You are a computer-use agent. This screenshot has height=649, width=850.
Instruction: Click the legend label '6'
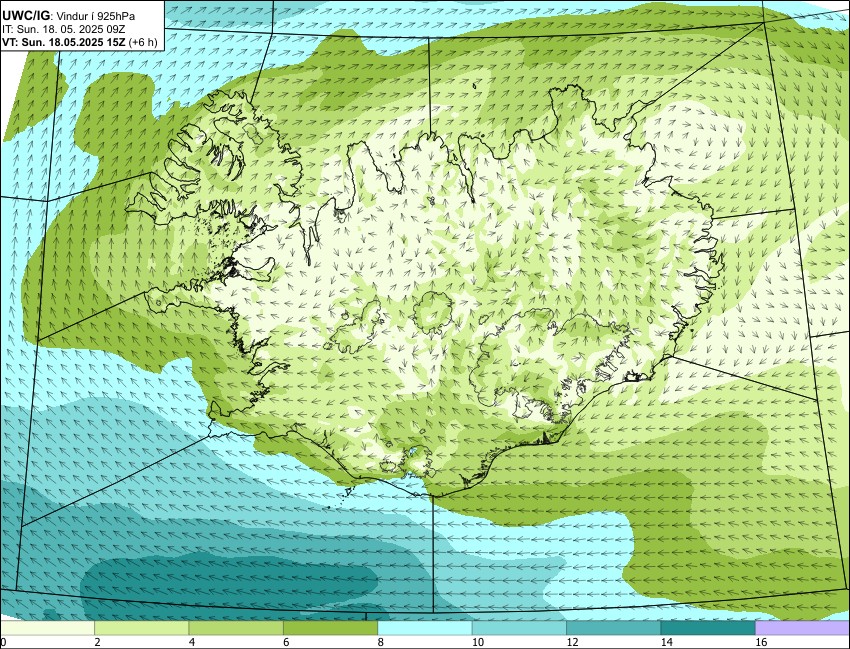pyautogui.click(x=286, y=642)
